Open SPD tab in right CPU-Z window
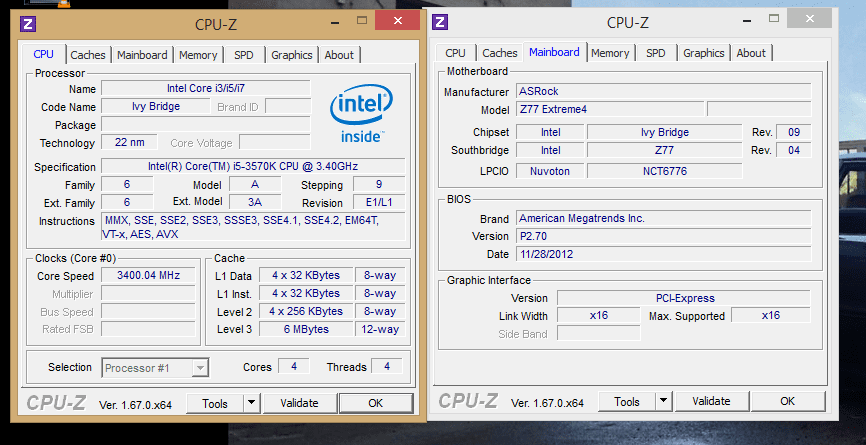 (x=656, y=53)
